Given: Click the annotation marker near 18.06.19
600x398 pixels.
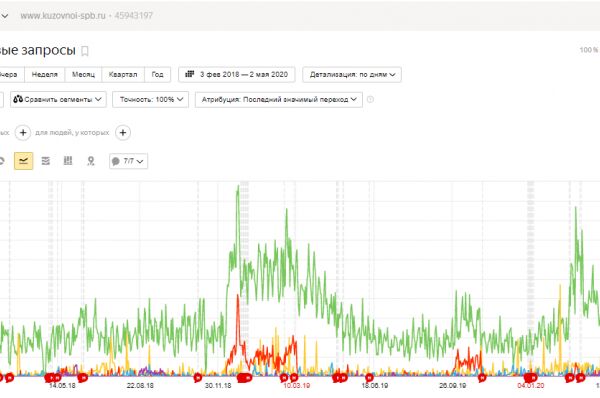Looking at the screenshot, I should click(369, 378).
